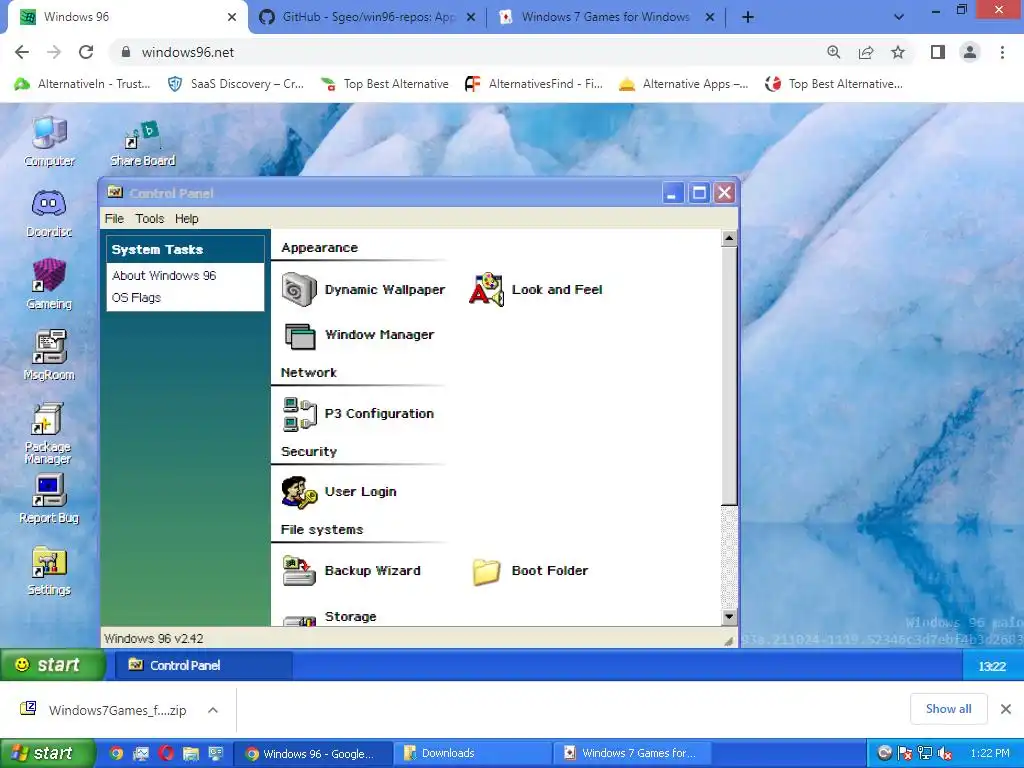Image resolution: width=1024 pixels, height=768 pixels.
Task: Open the Chrome profile avatar menu
Action: tap(970, 52)
